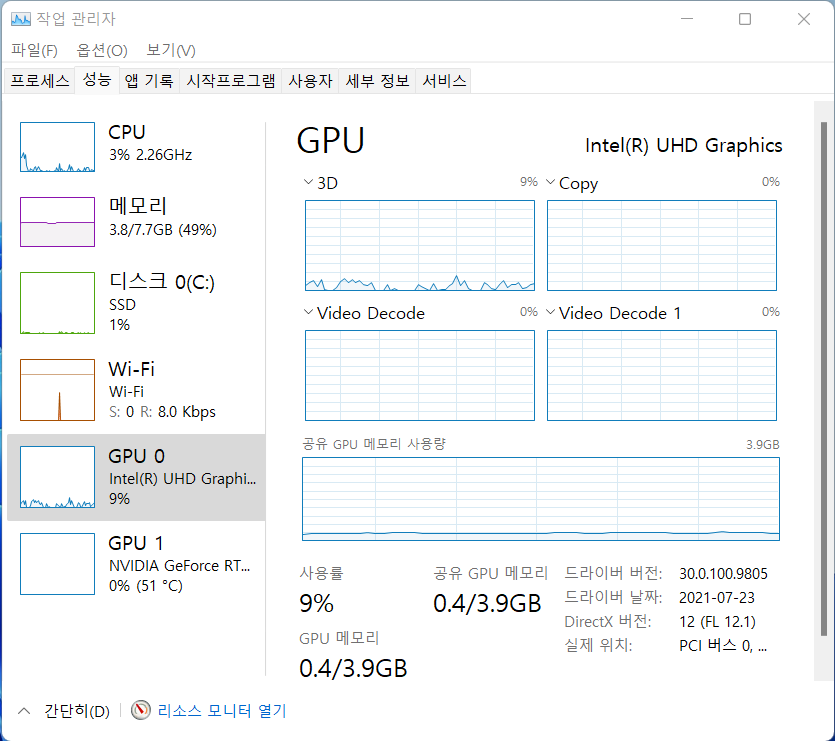
Task: Select the memory usage thumbnail graph
Action: pos(57,221)
